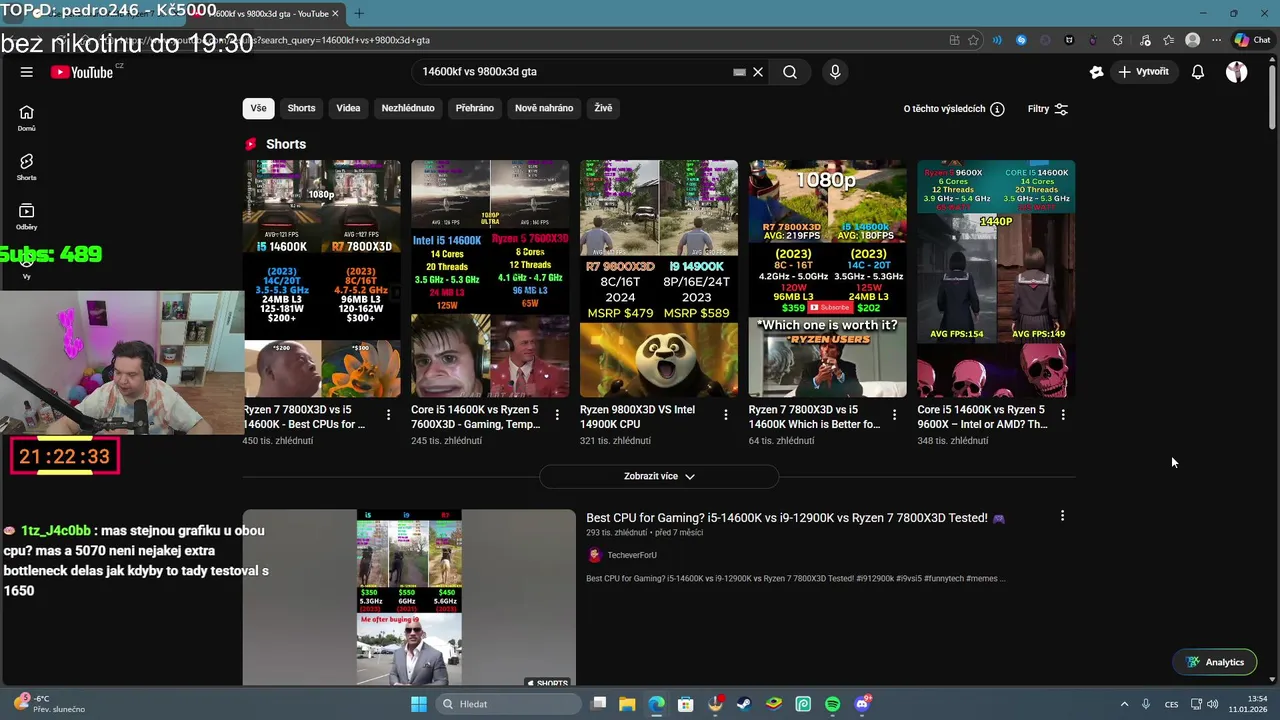Open the Filtry filters panel
1280x720 pixels.
pos(1048,109)
